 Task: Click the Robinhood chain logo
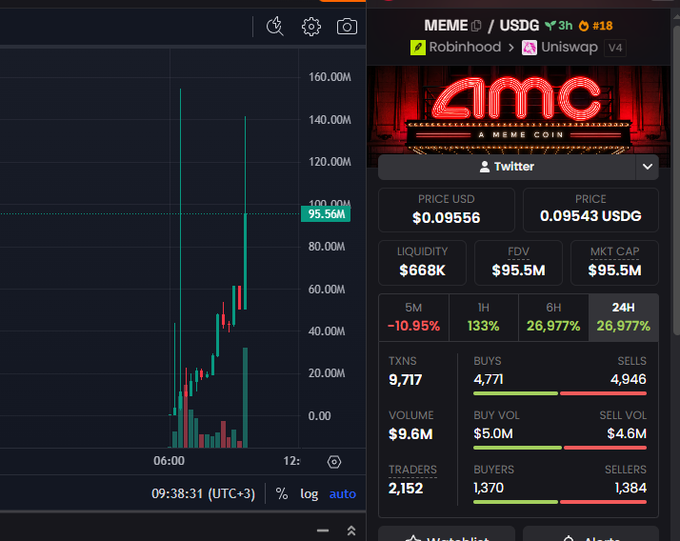pos(418,47)
